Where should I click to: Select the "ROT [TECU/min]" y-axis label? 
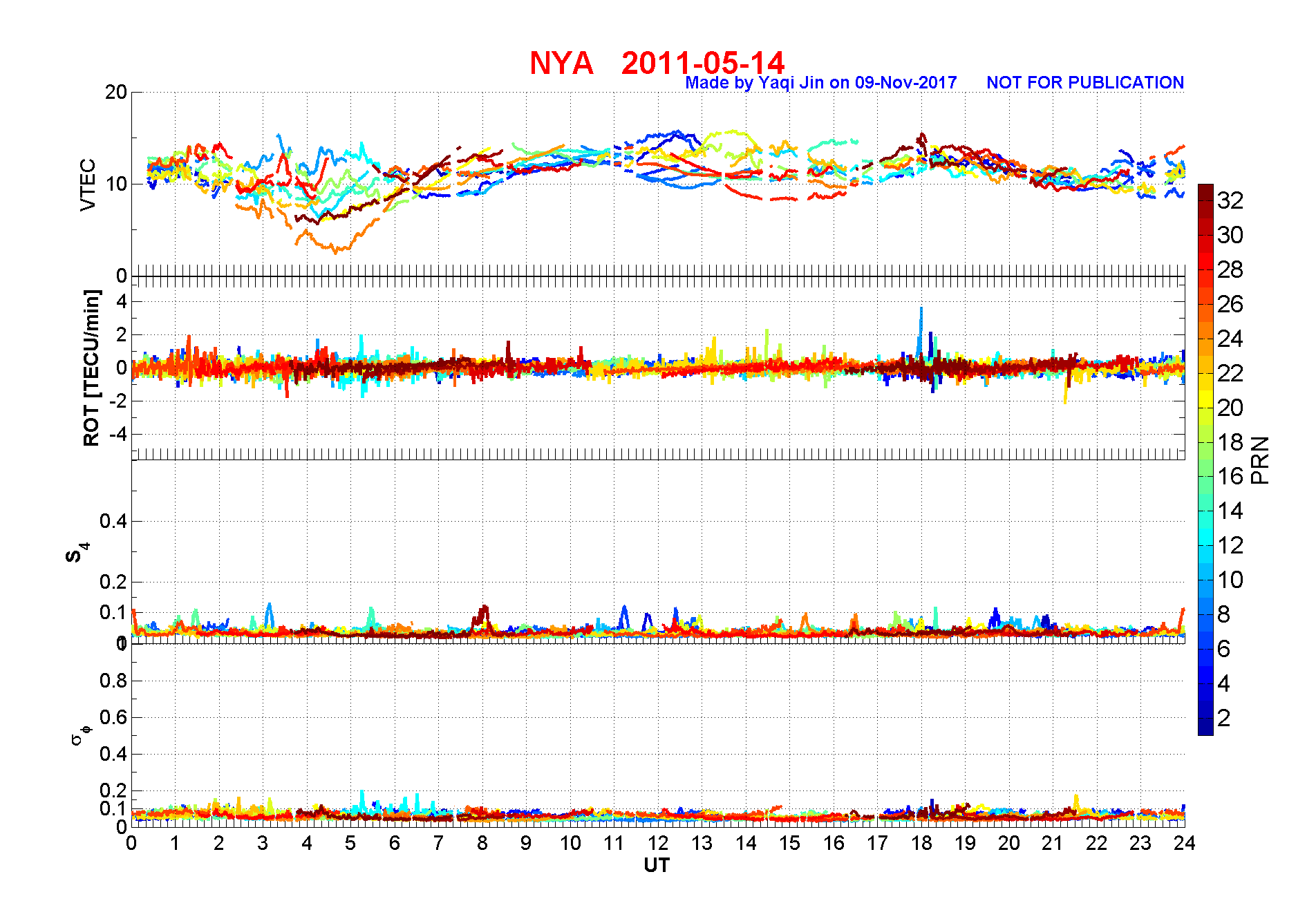pos(91,368)
